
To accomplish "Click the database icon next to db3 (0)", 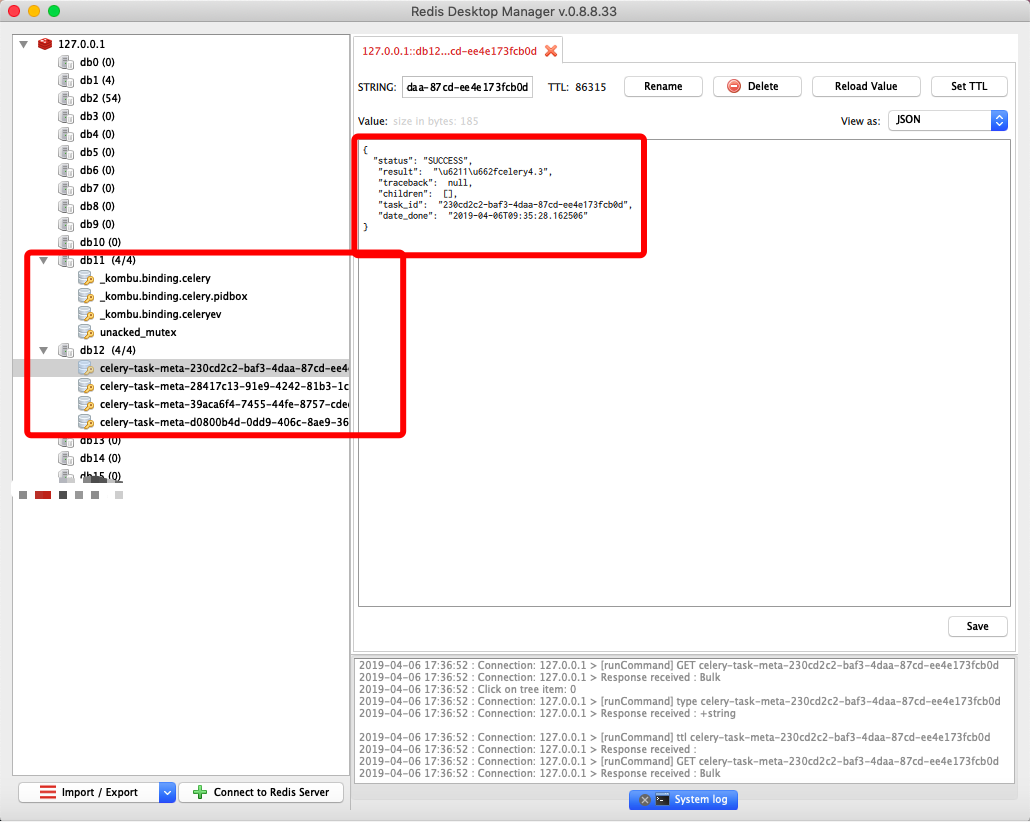I will click(x=66, y=116).
